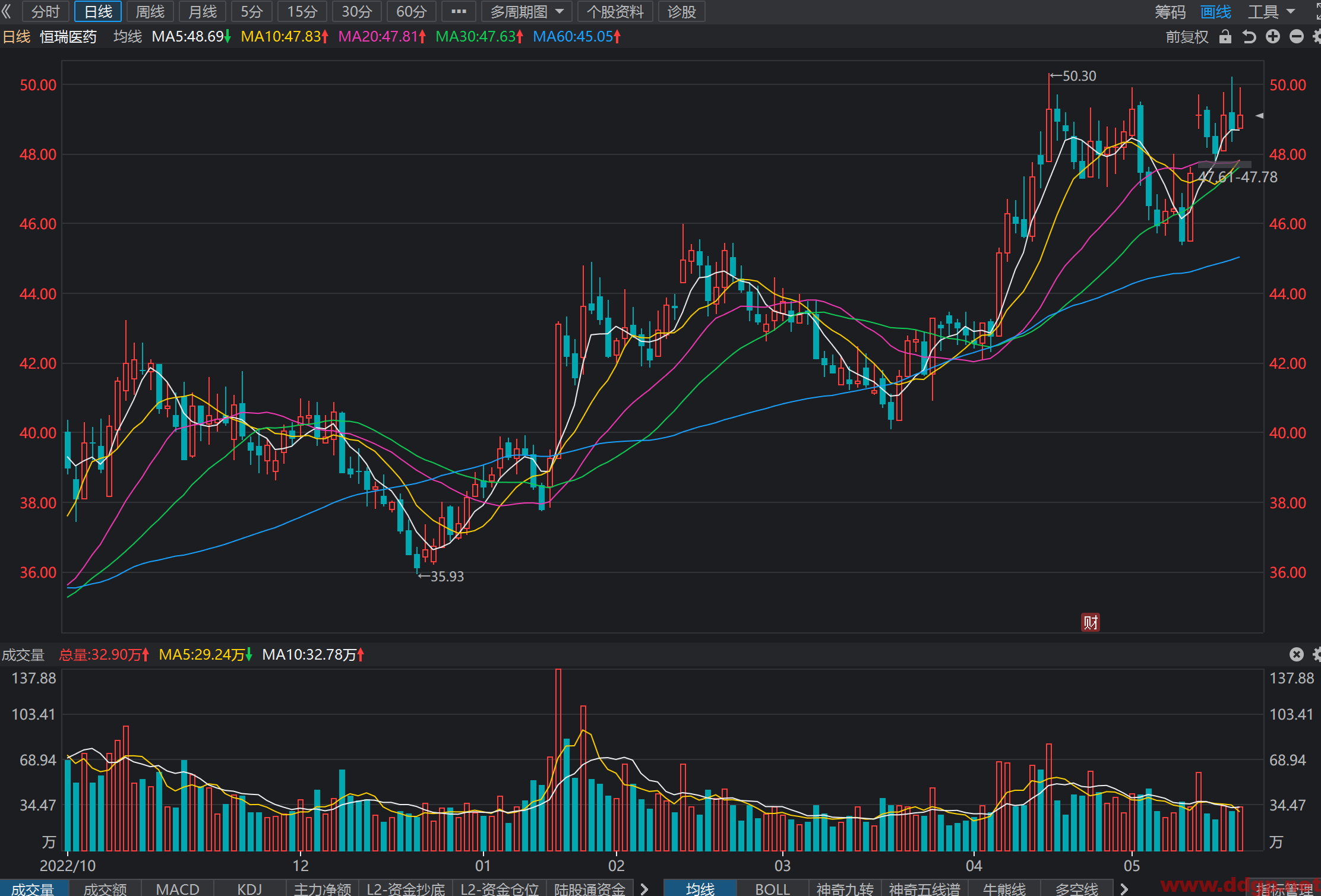
Task: Click the undo arrow icon above chart
Action: (1249, 37)
